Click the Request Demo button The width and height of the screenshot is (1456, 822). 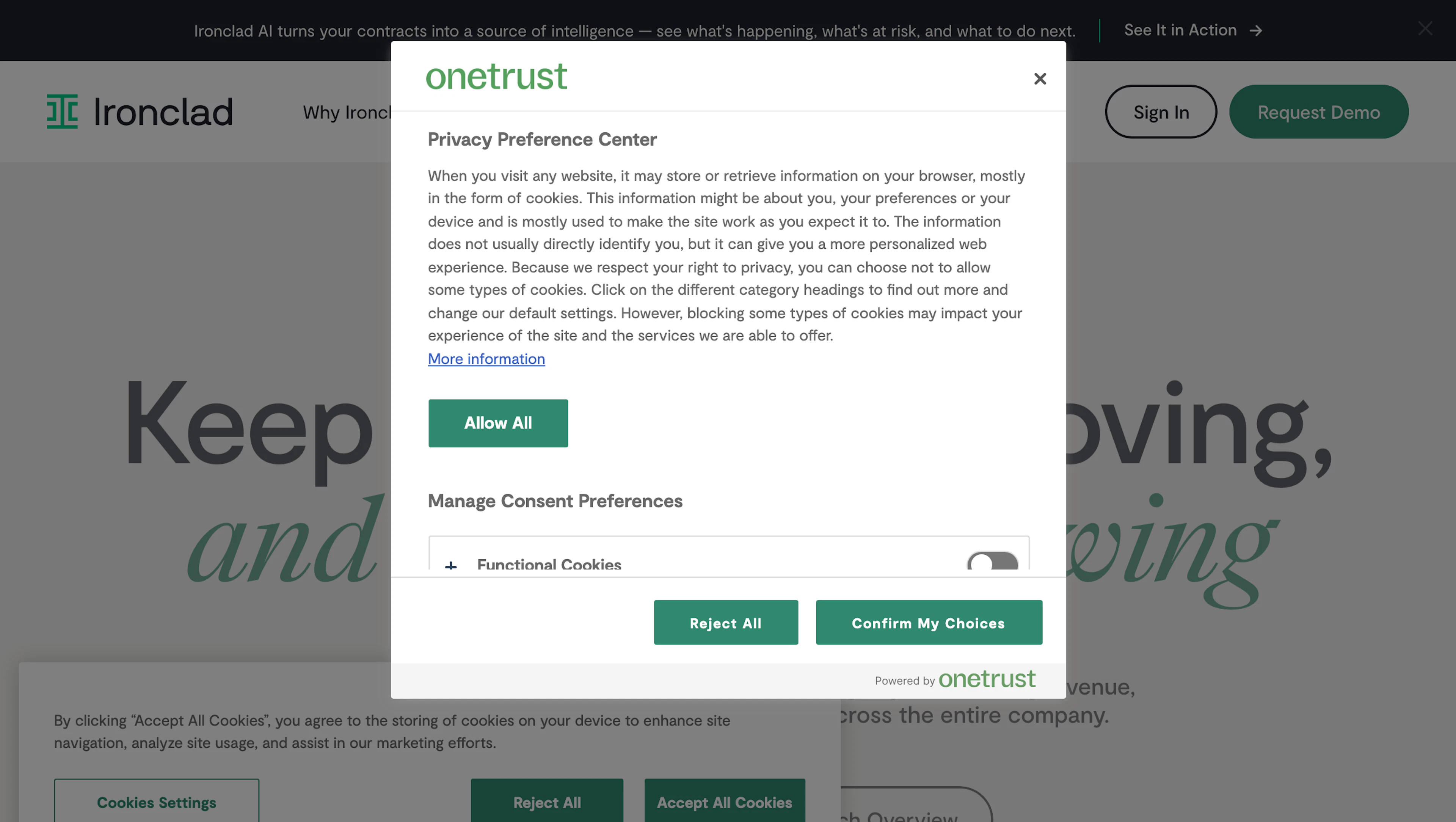pyautogui.click(x=1319, y=111)
